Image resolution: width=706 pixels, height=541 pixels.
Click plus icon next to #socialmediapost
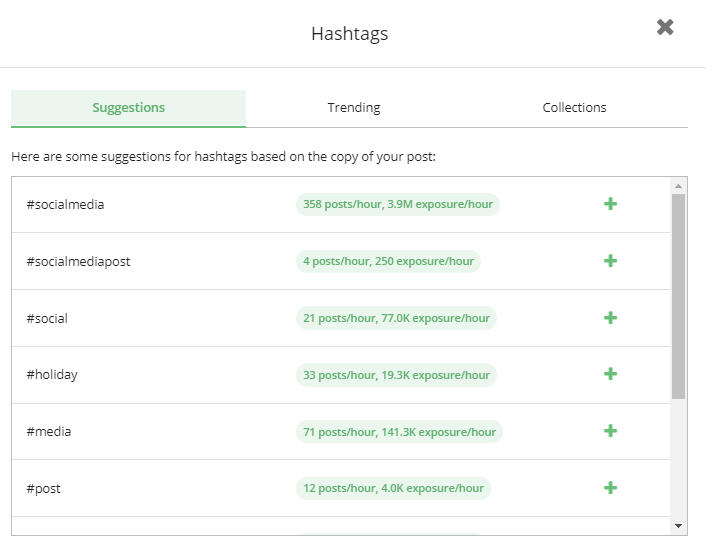click(610, 261)
